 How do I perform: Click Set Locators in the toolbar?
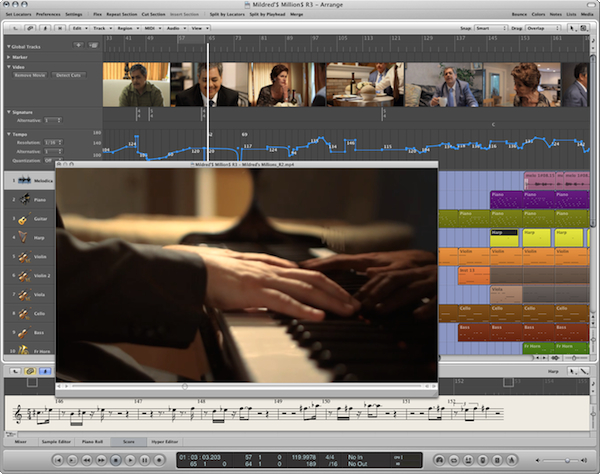tap(18, 14)
